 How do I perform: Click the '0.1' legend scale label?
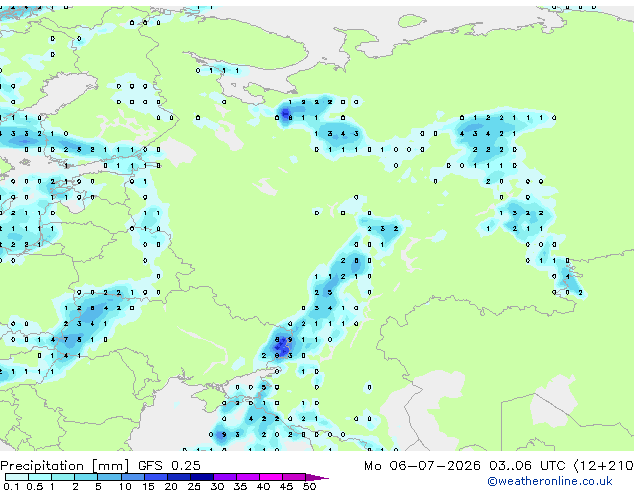click(x=11, y=486)
